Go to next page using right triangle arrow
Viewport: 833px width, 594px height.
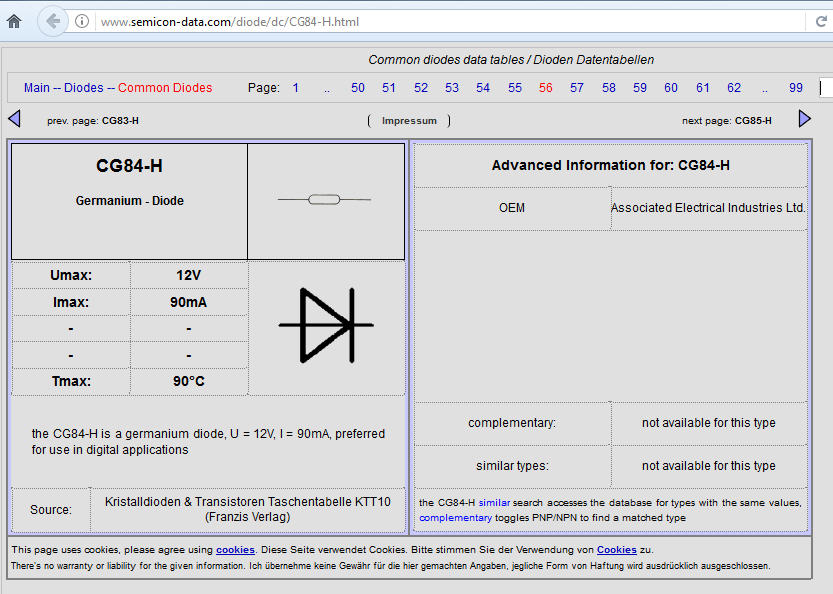pos(804,119)
